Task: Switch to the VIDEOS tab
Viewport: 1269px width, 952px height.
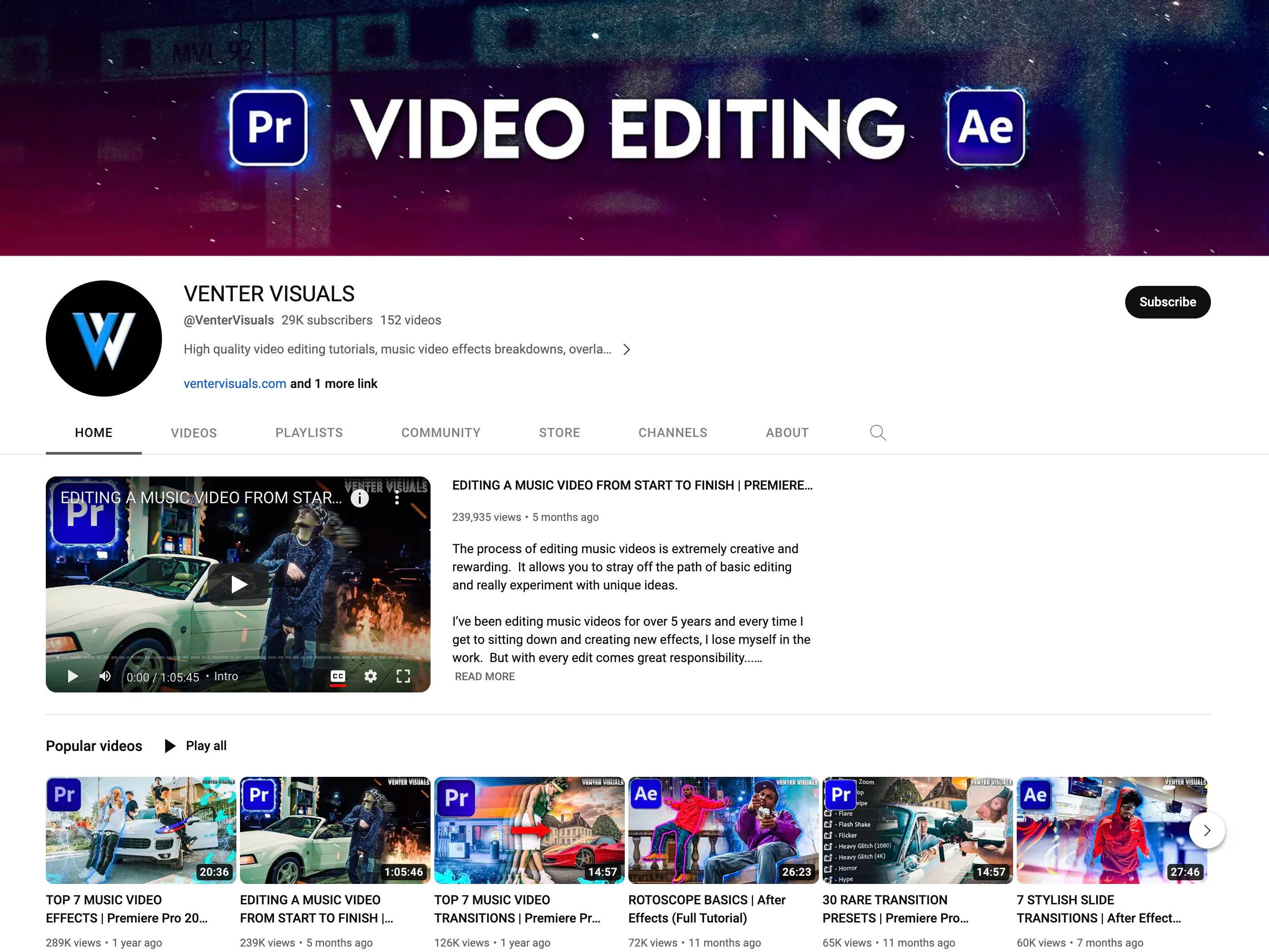Action: [x=194, y=433]
